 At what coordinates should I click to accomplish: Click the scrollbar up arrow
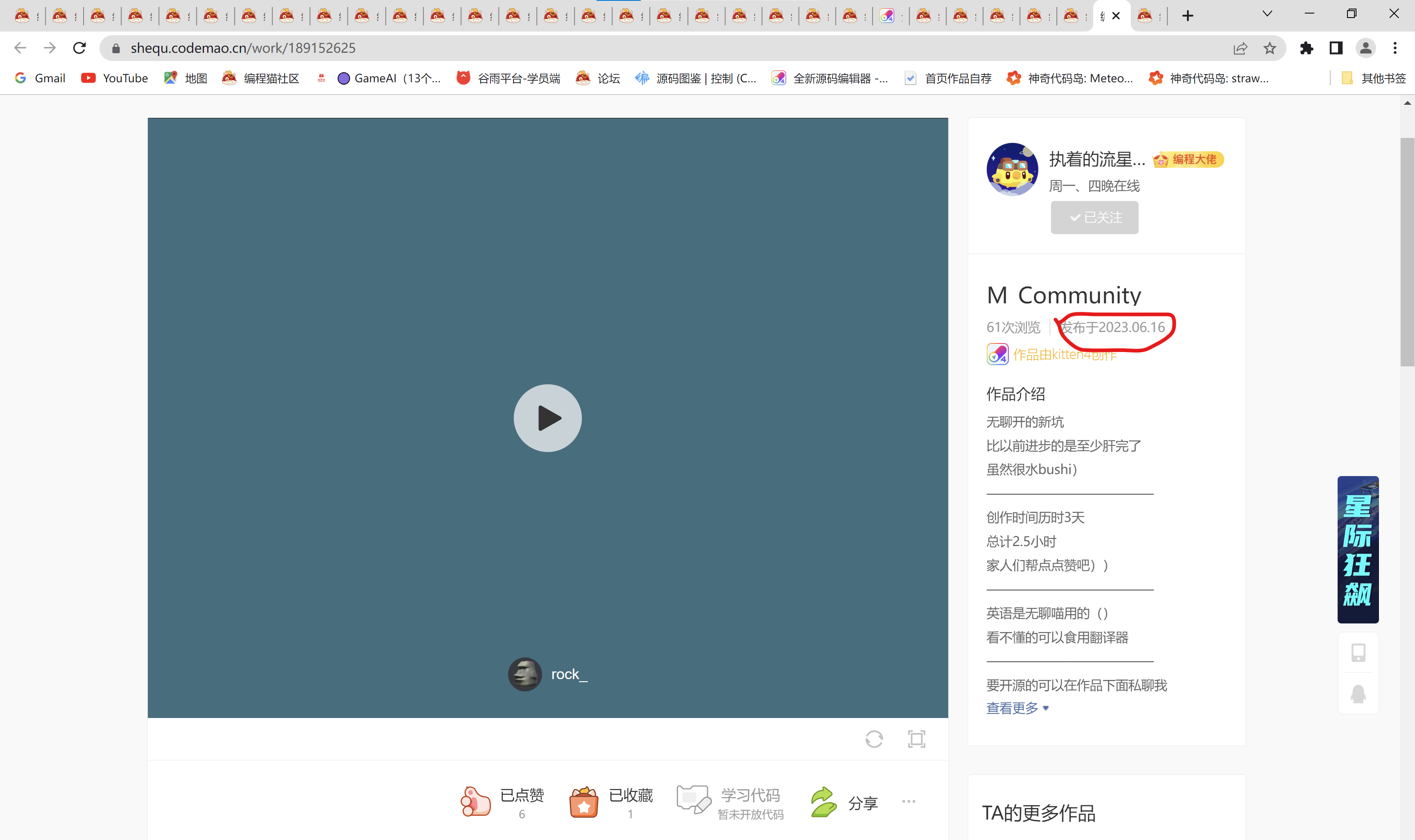tap(1407, 103)
